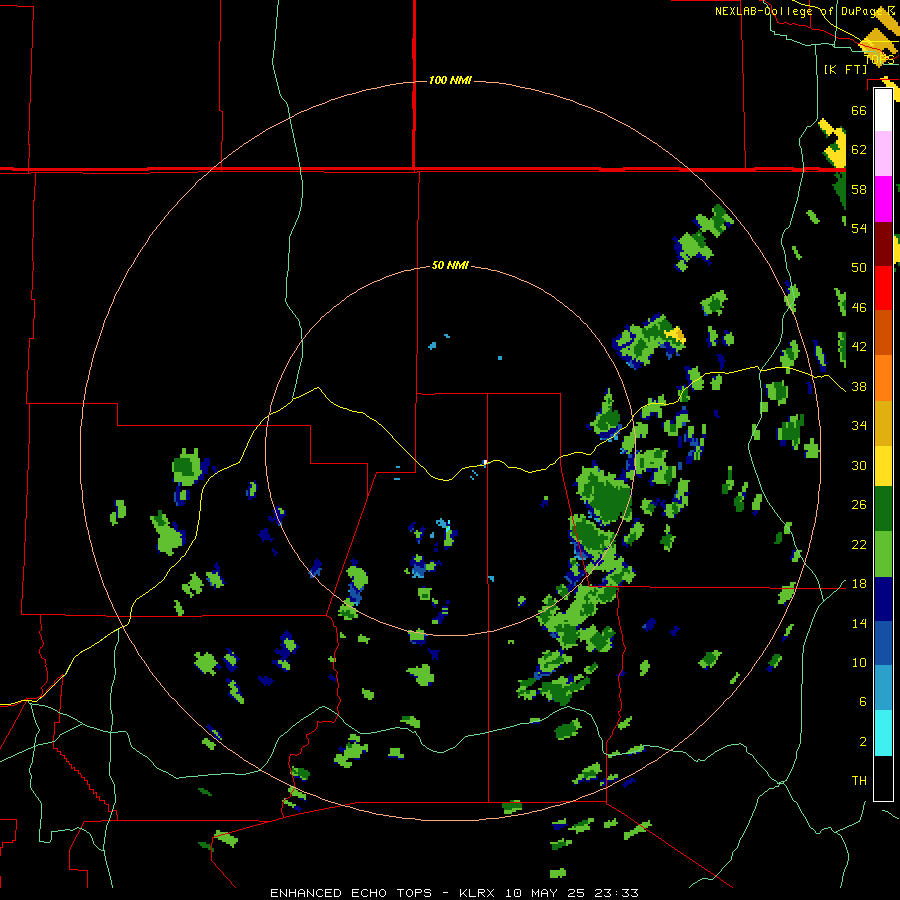Click the 26 legend value
The height and width of the screenshot is (900, 900).
tap(859, 505)
